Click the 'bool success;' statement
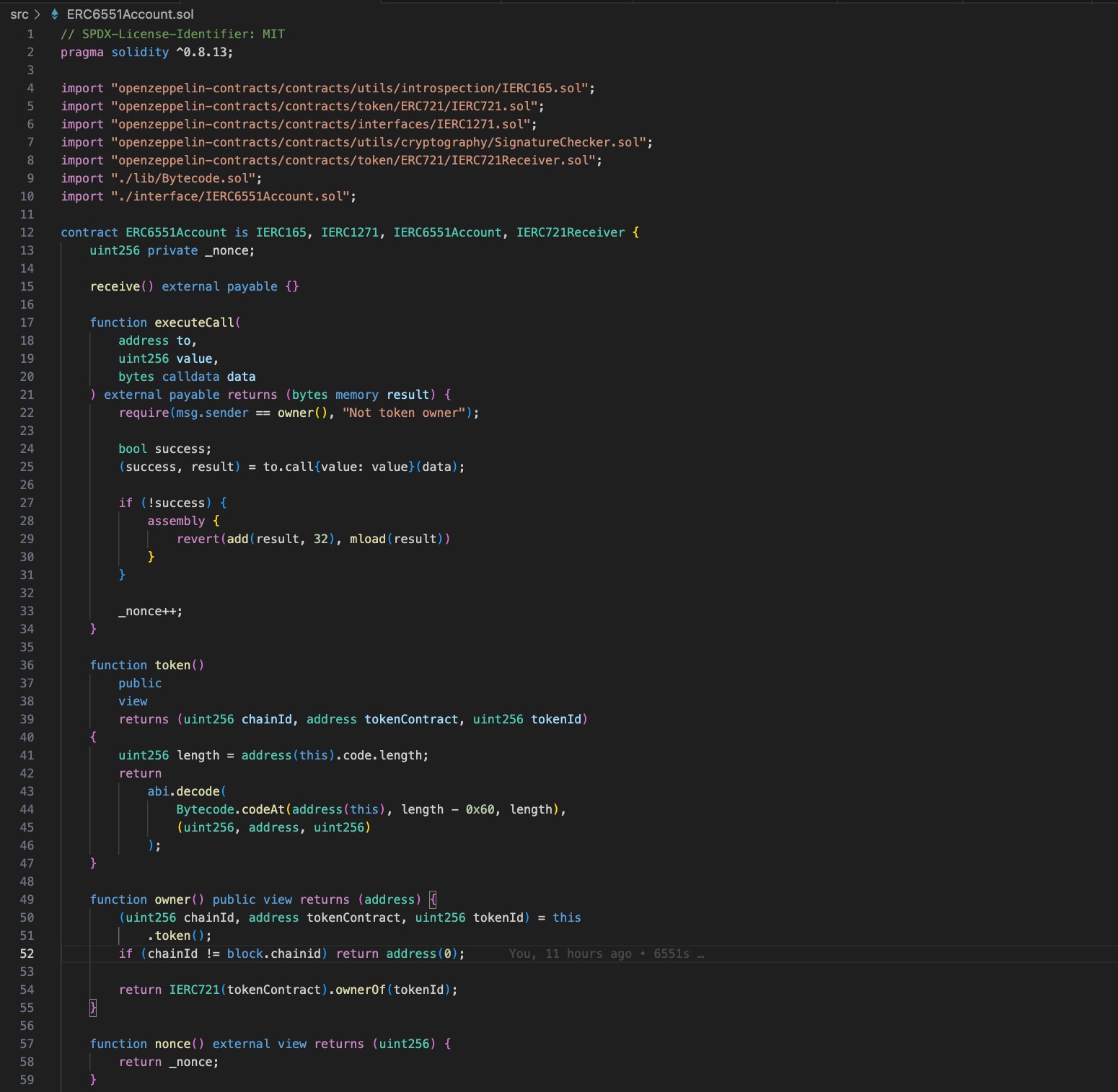Screen dimensions: 1118x1092 pyautogui.click(x=164, y=449)
